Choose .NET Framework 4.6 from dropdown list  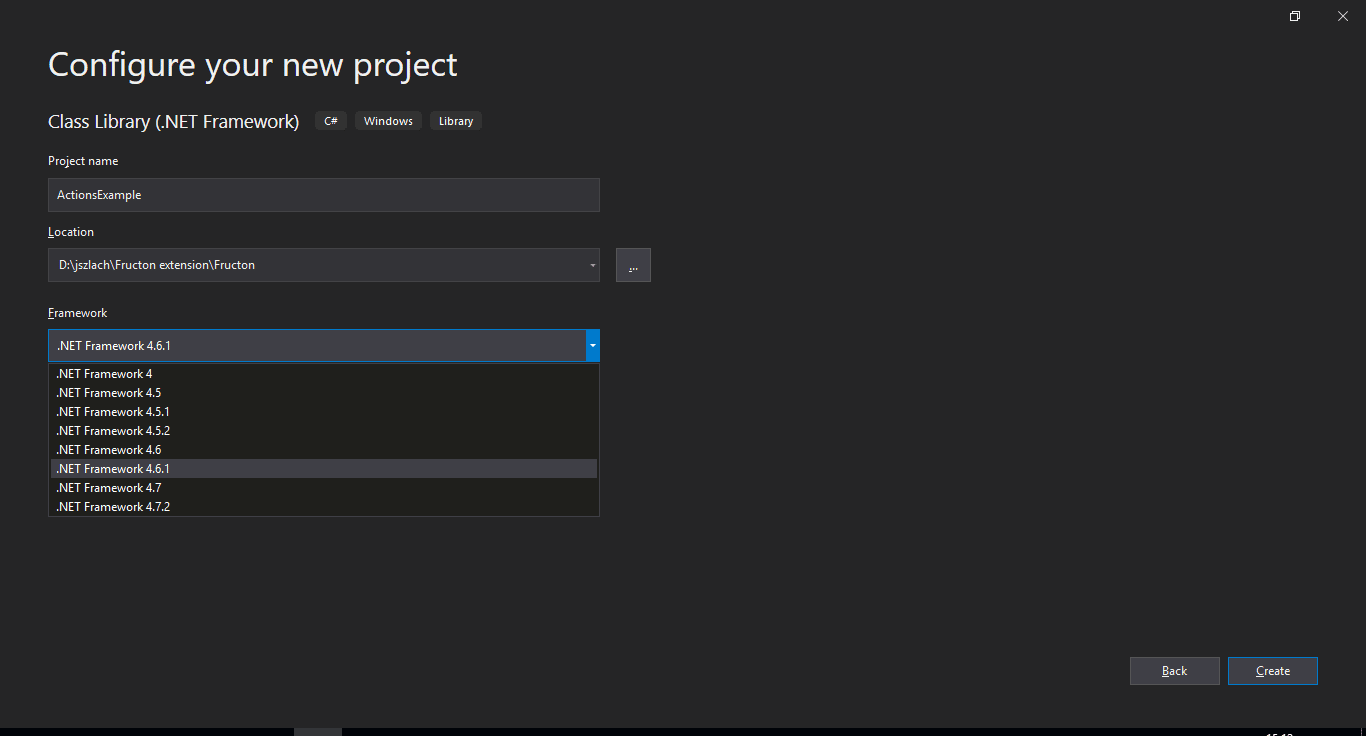coord(324,450)
